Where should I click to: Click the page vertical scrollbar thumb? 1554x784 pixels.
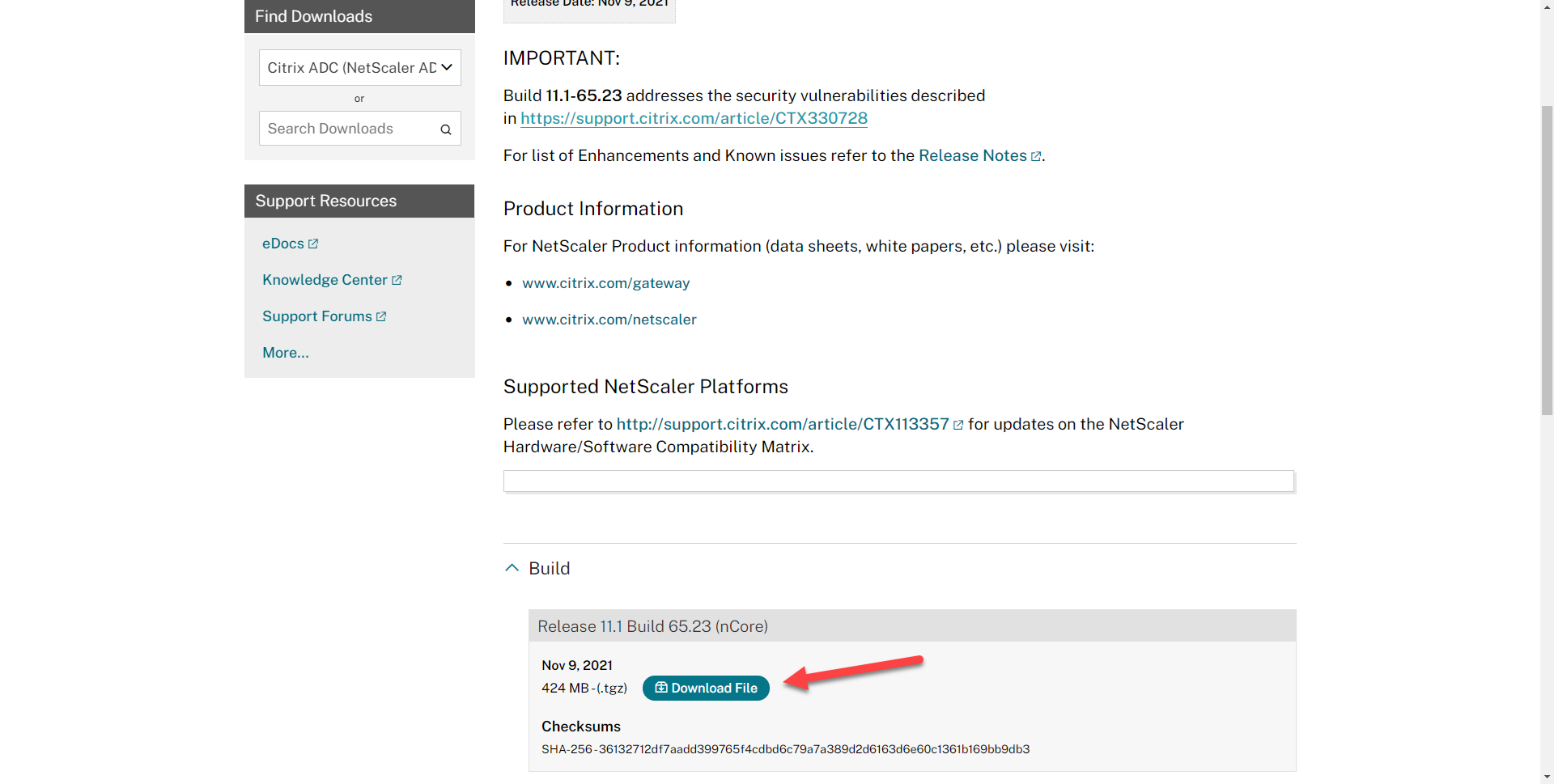pos(1547,259)
